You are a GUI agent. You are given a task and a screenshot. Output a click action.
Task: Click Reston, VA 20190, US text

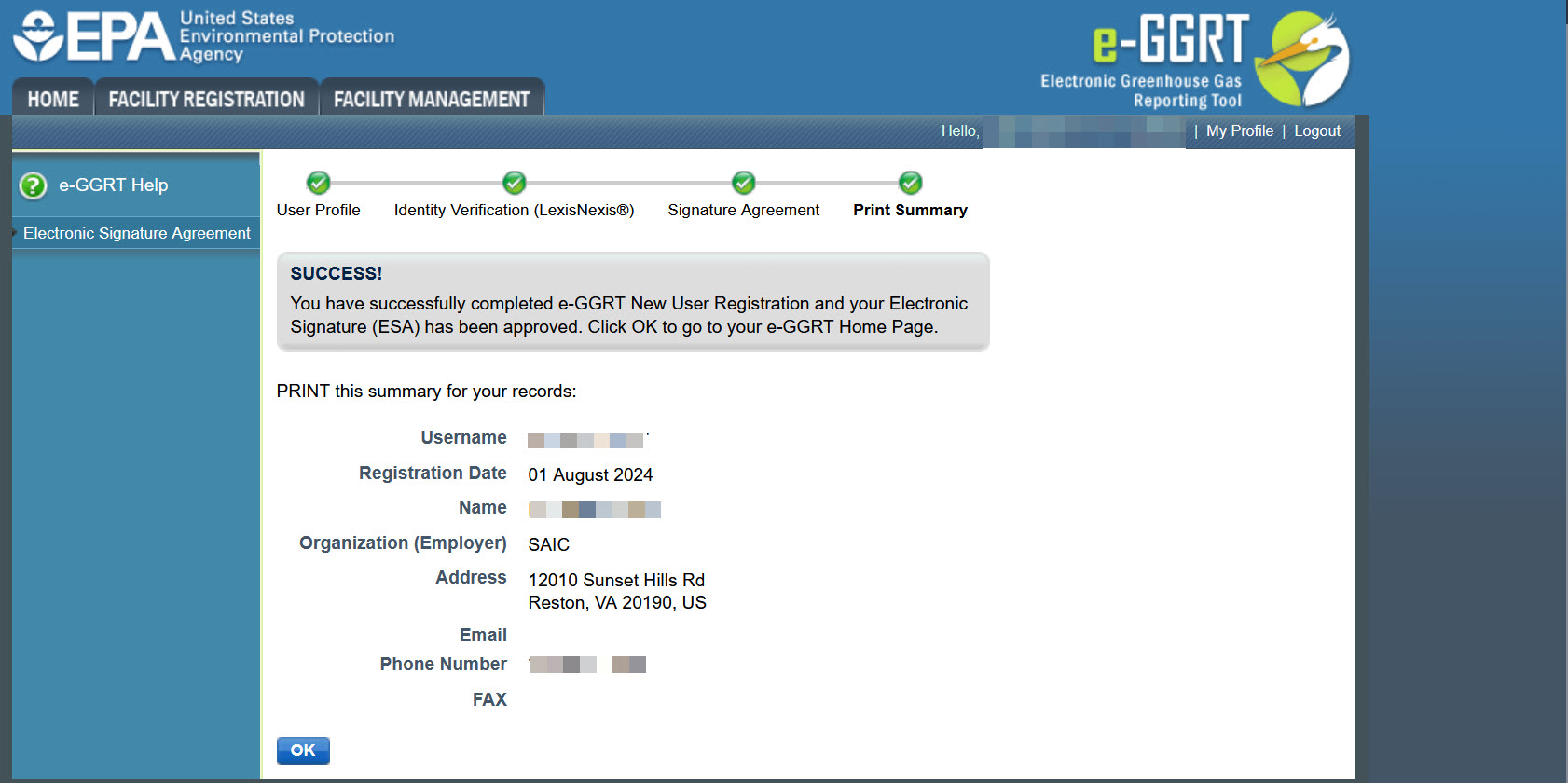[618, 603]
